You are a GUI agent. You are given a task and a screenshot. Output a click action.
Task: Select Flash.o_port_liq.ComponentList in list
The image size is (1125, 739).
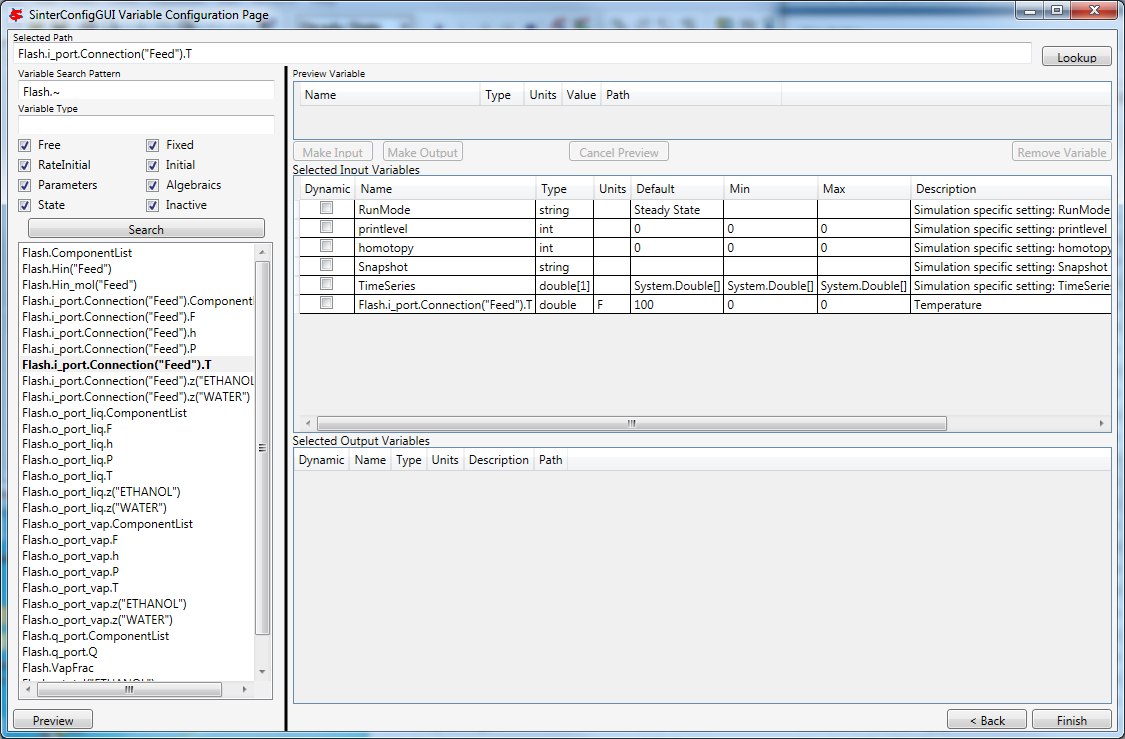pos(104,413)
